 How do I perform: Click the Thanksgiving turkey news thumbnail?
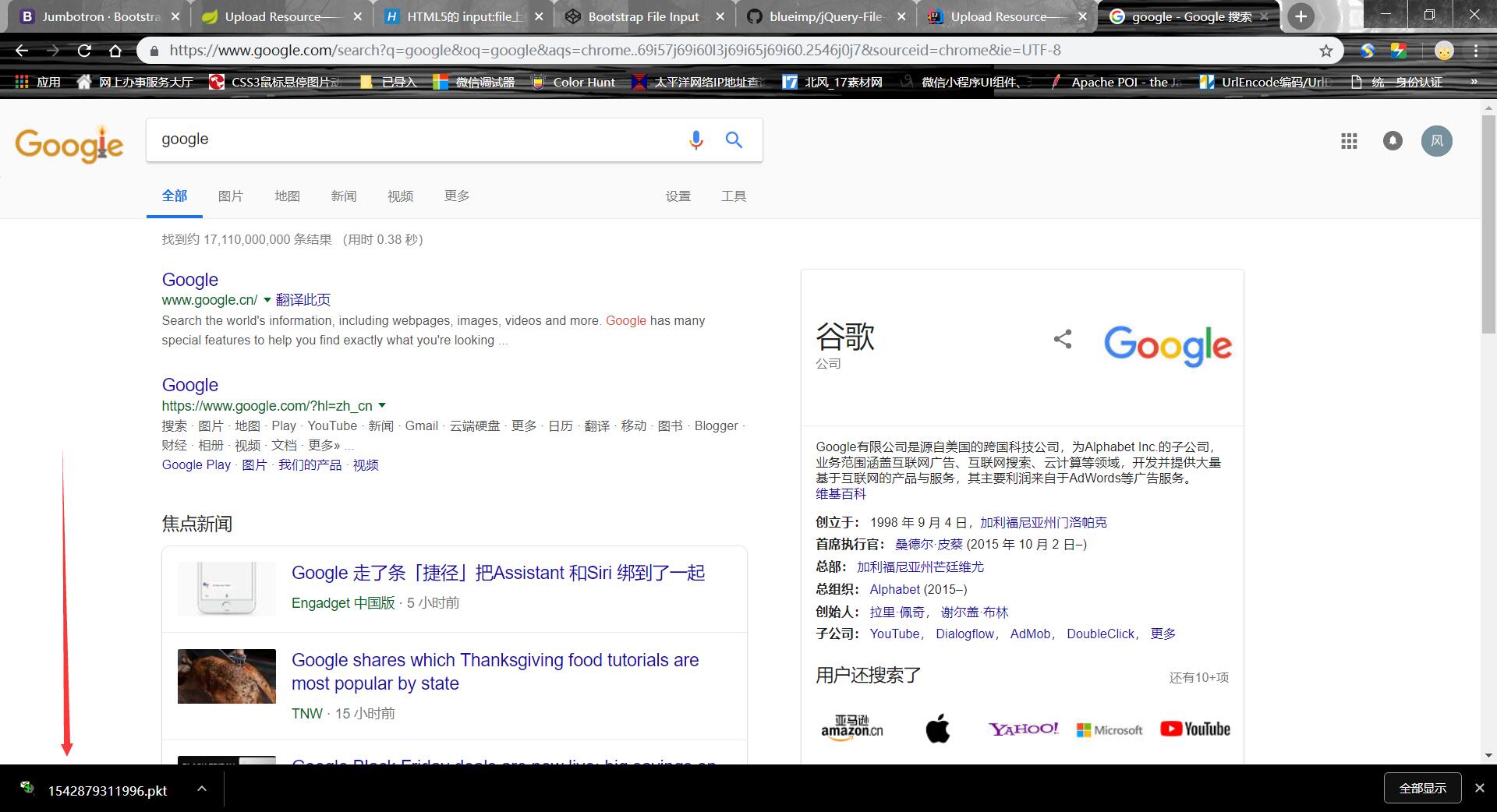coord(227,676)
